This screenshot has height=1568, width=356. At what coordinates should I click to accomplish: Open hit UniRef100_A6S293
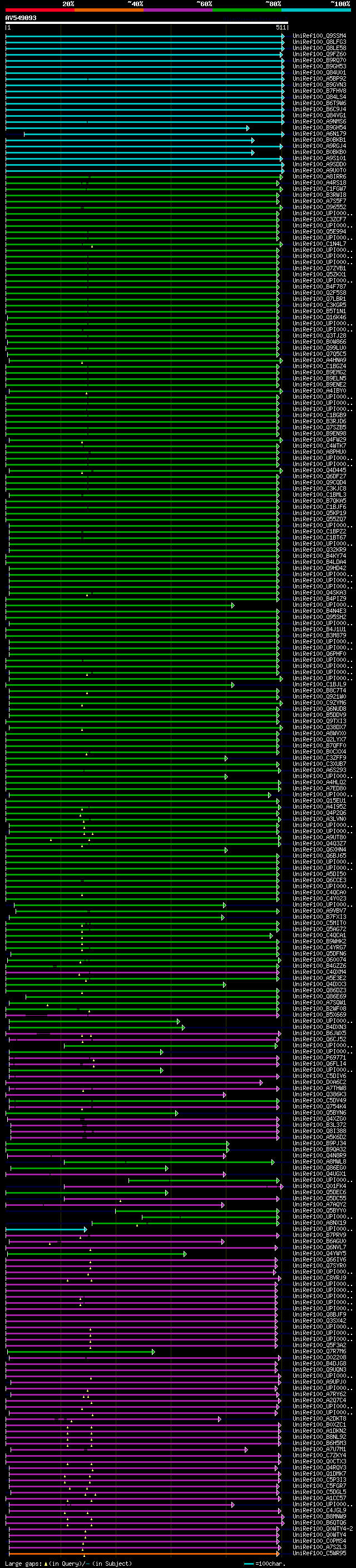point(319,770)
